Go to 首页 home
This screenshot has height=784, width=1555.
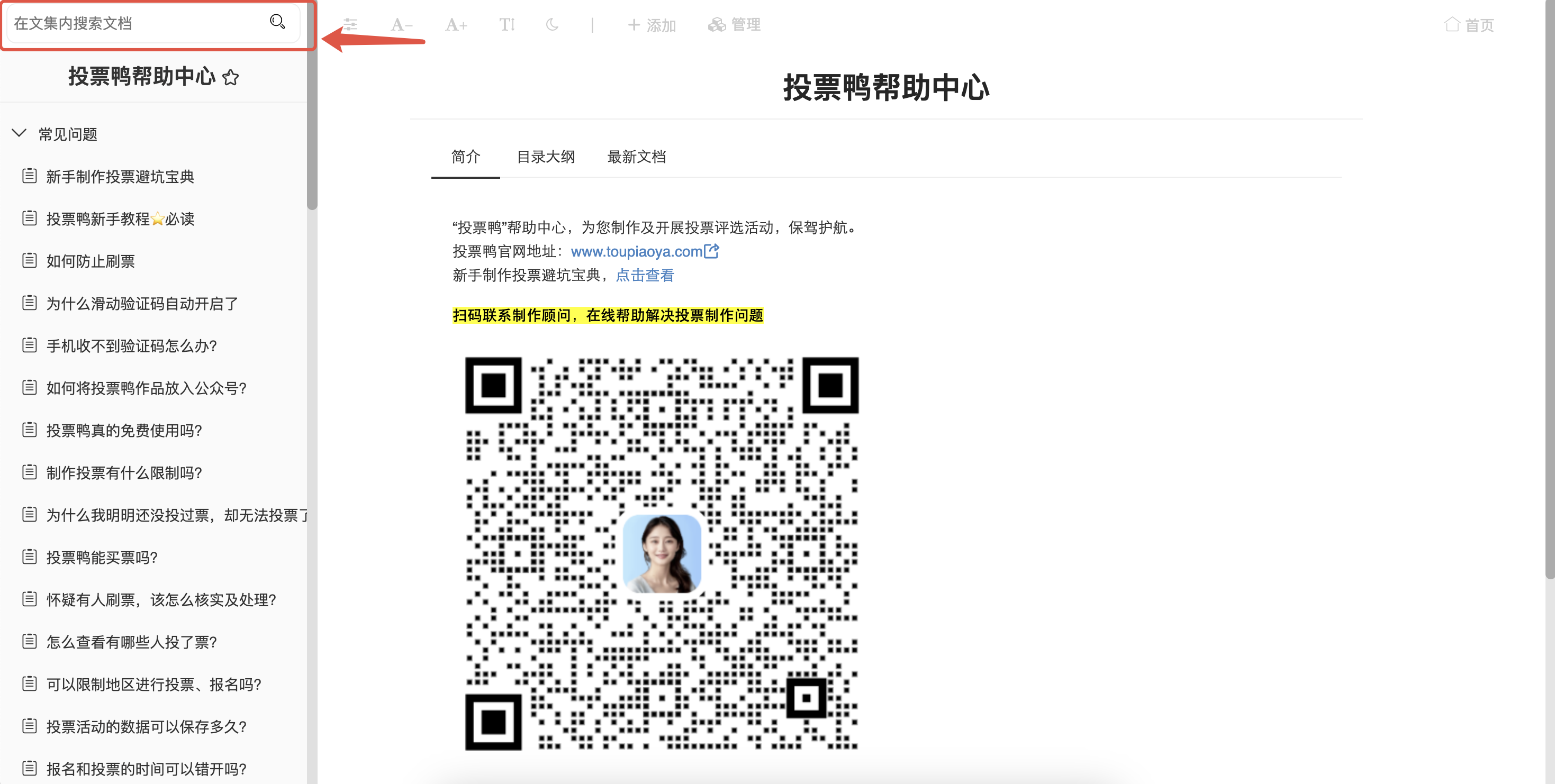(x=1469, y=25)
